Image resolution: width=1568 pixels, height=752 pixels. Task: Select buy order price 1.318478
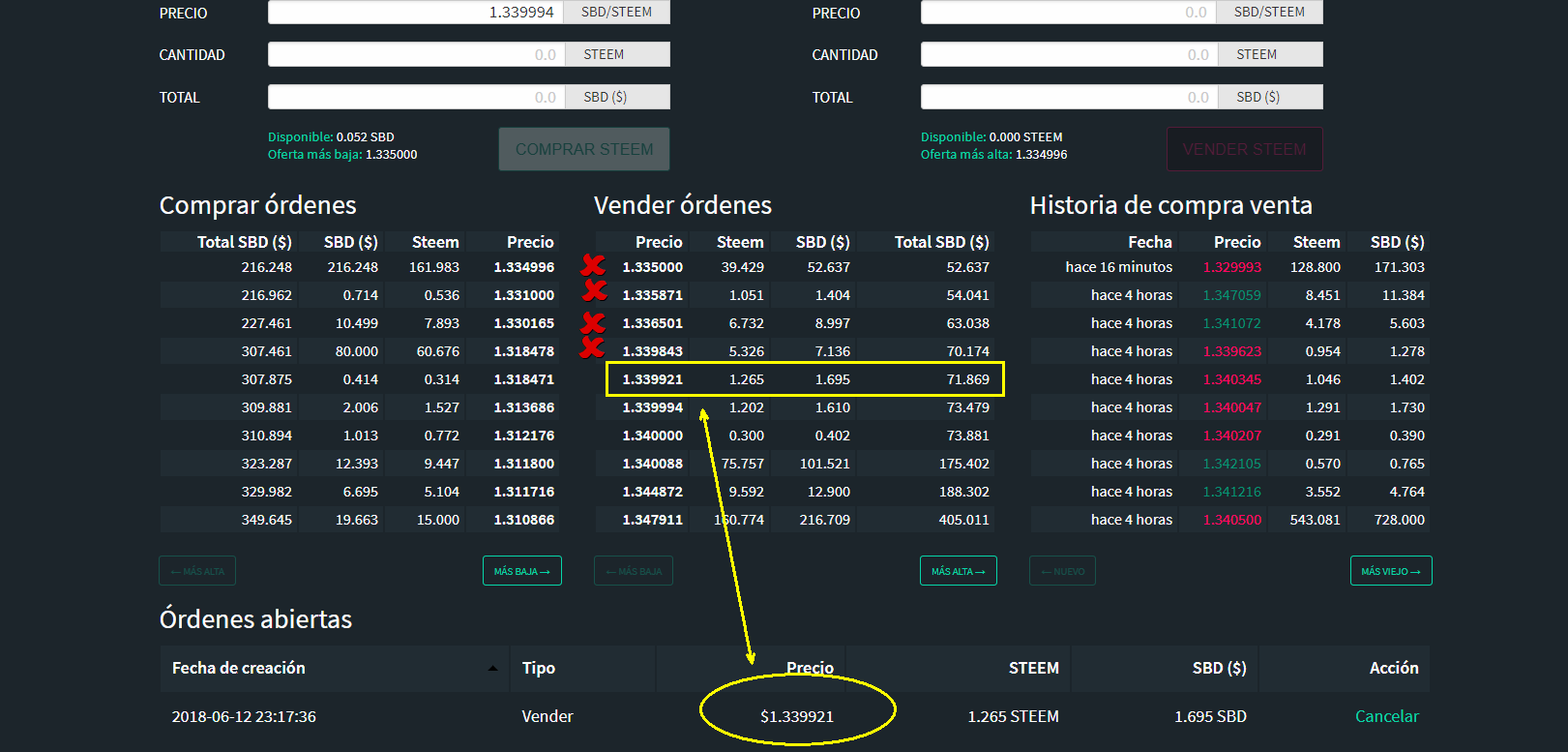tap(524, 352)
